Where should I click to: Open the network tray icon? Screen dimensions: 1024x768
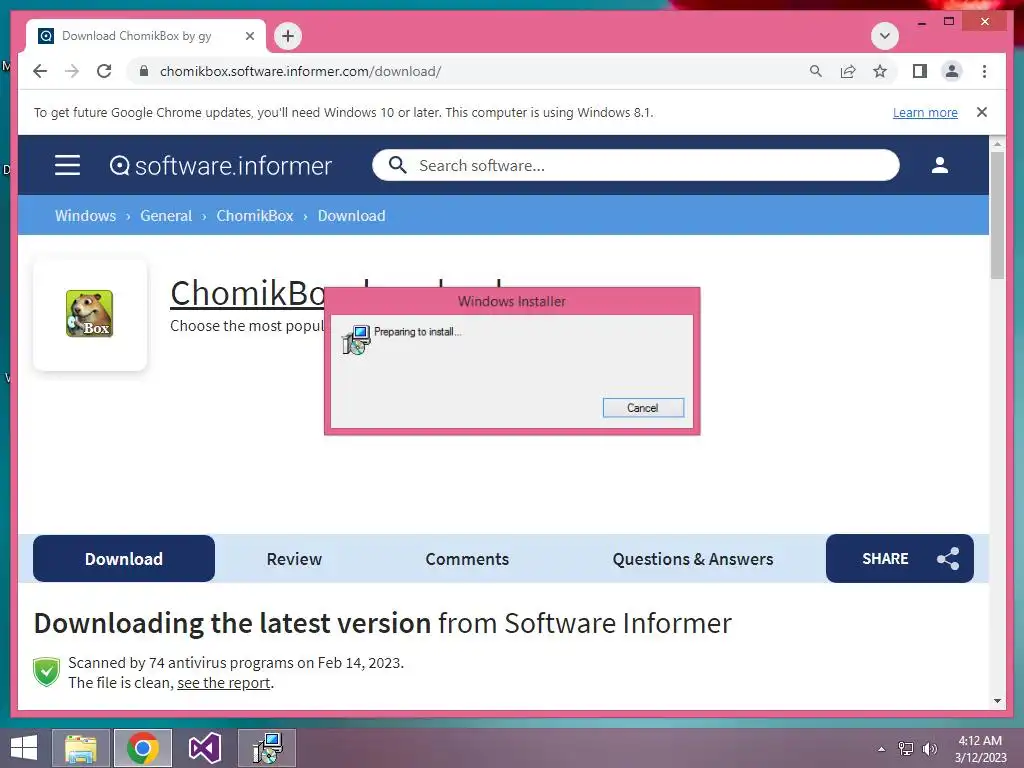coord(905,749)
